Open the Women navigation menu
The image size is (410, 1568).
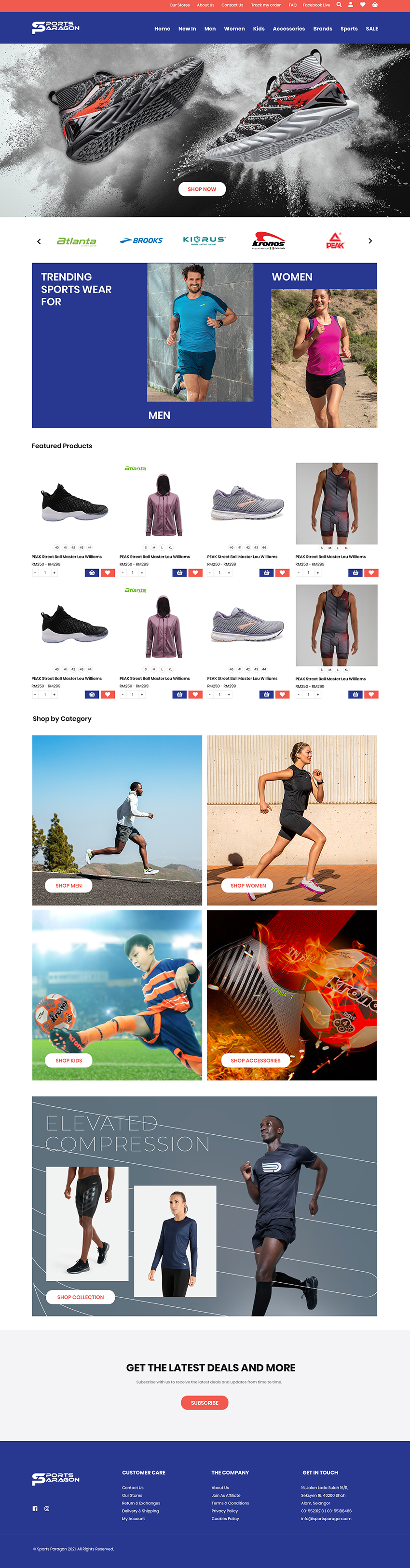point(234,28)
